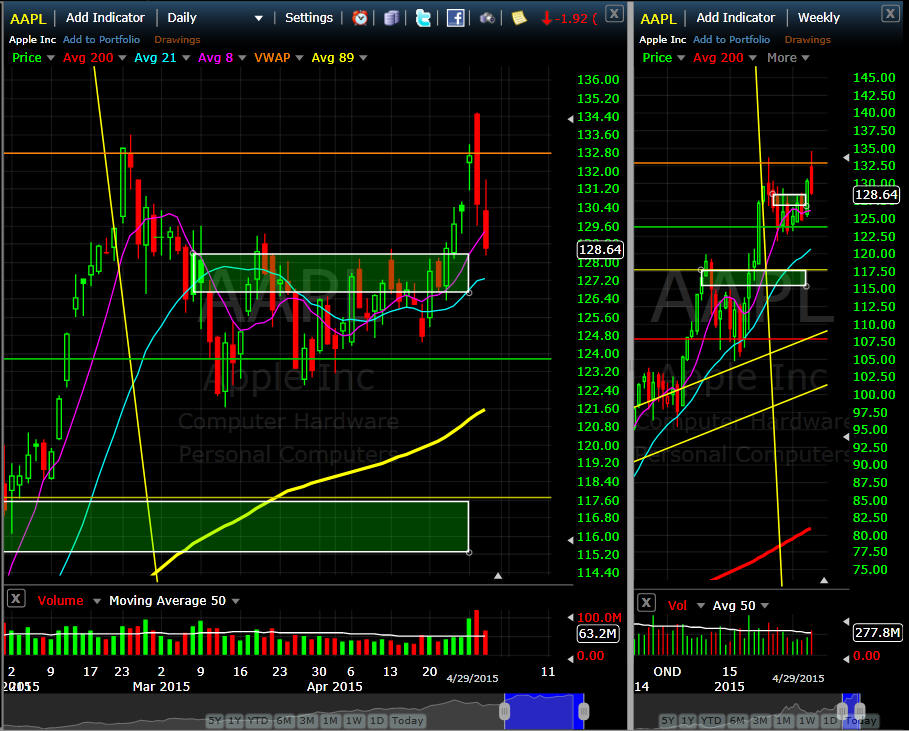Share chart via Twitter icon
This screenshot has height=731, width=909.
click(423, 18)
